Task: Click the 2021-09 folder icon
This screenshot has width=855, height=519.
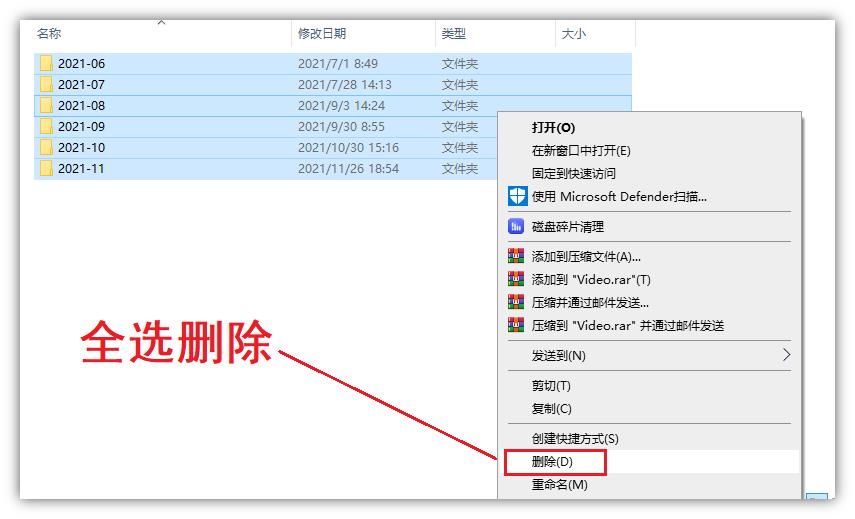Action: coord(46,126)
